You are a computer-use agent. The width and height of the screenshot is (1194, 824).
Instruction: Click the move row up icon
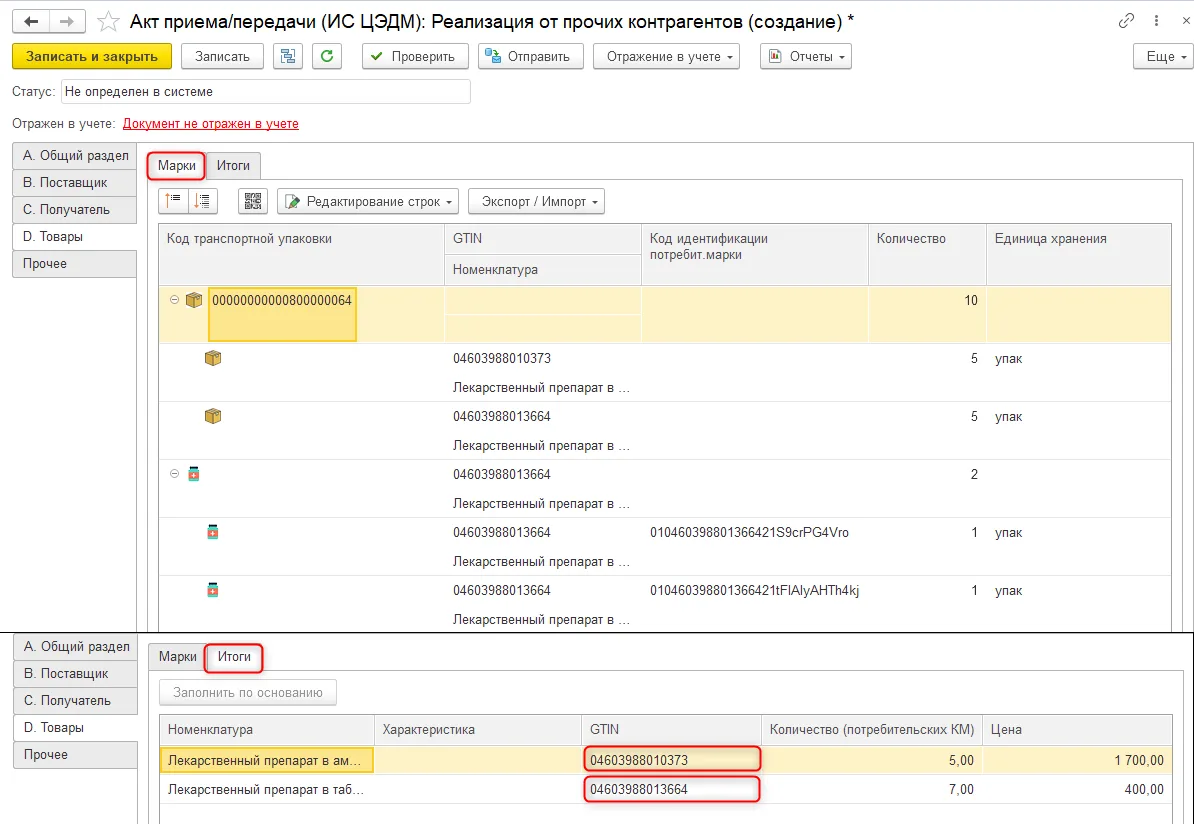(x=173, y=201)
